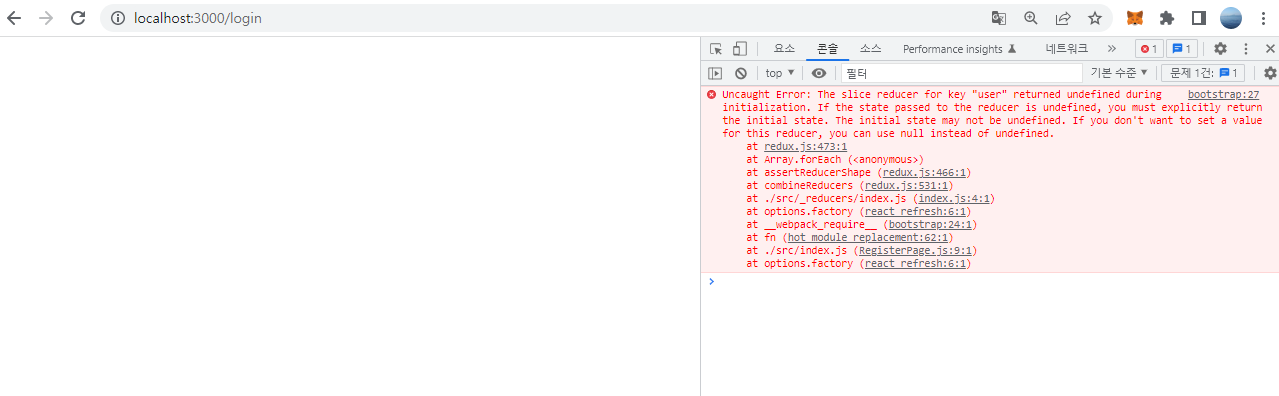Open the MetaMask fox extension

[x=1135, y=18]
